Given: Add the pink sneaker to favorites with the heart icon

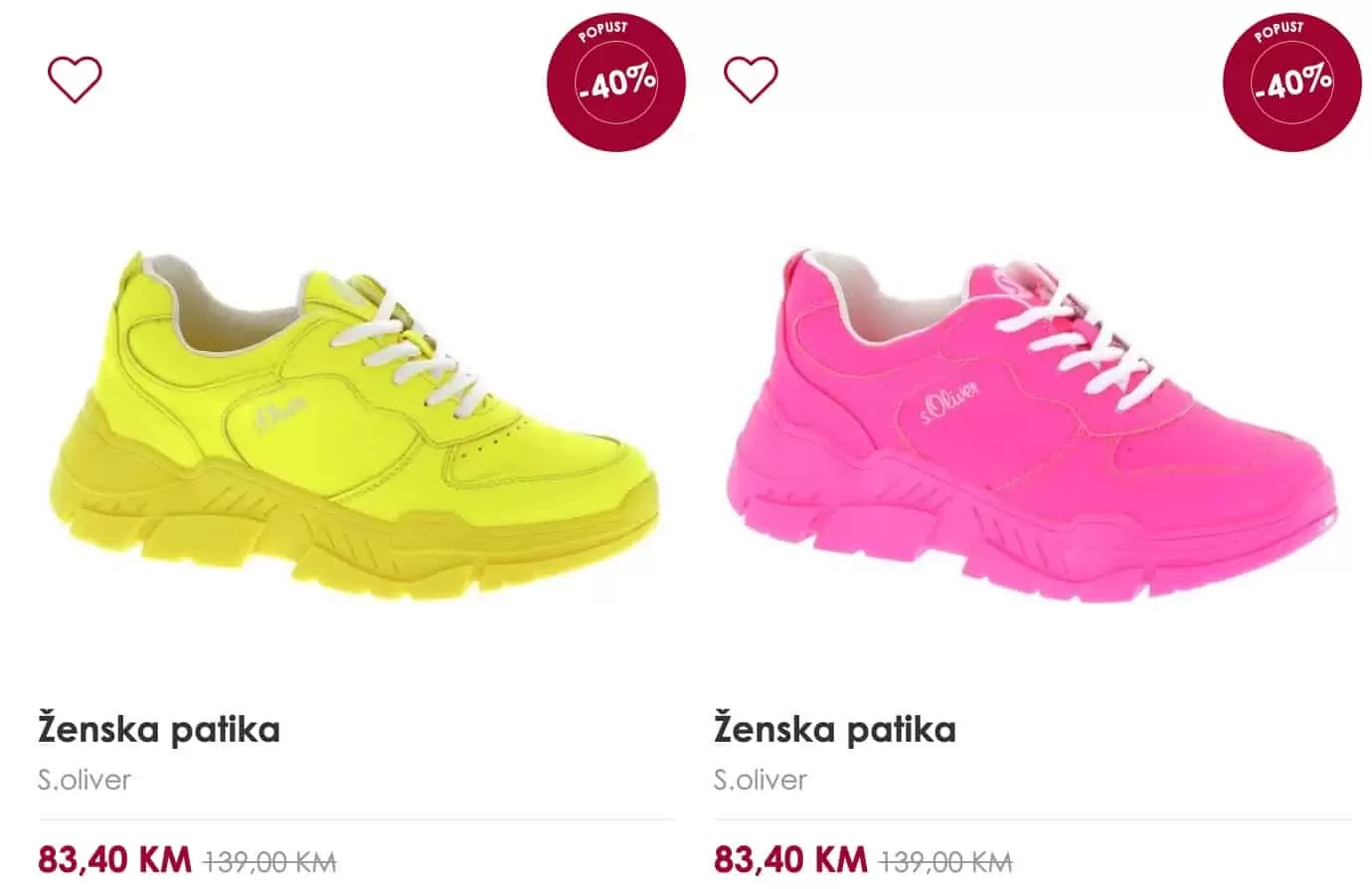Looking at the screenshot, I should (x=751, y=80).
